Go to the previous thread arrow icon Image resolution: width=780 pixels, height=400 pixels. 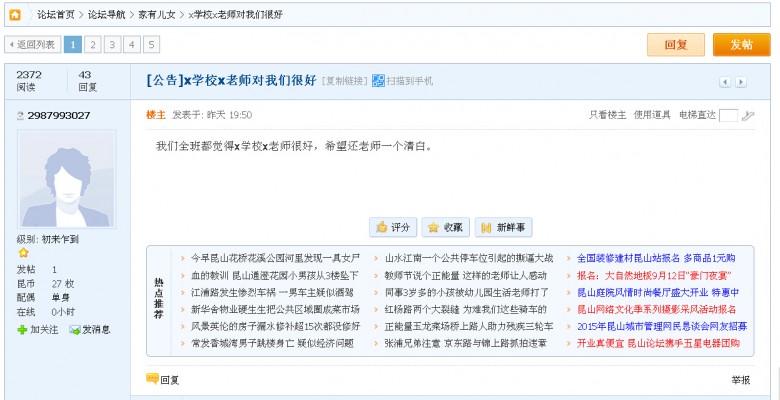[x=726, y=81]
